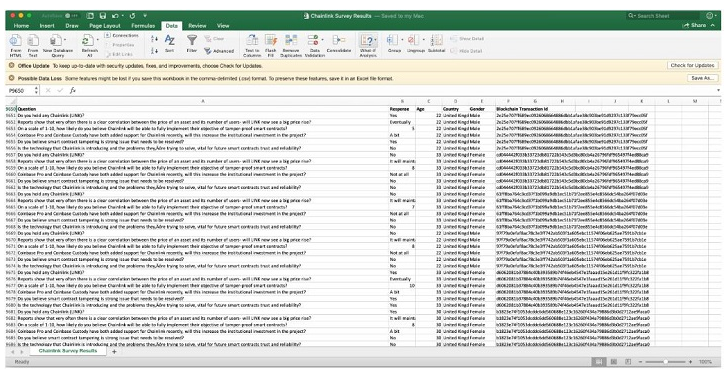727x369 pixels.
Task: Click the Filter funnel icon
Action: (191, 40)
